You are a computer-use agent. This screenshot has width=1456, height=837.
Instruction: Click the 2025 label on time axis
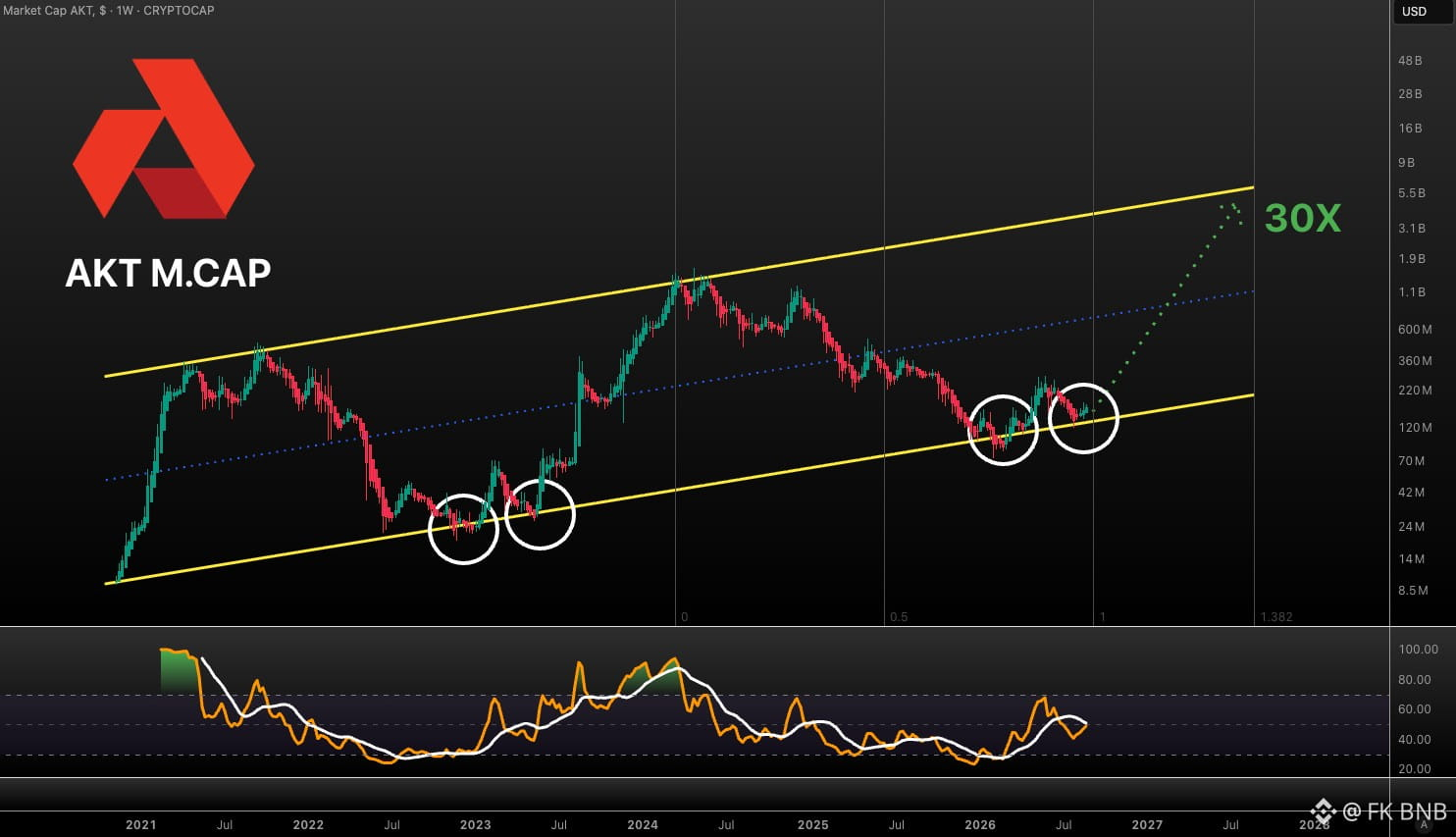click(812, 825)
